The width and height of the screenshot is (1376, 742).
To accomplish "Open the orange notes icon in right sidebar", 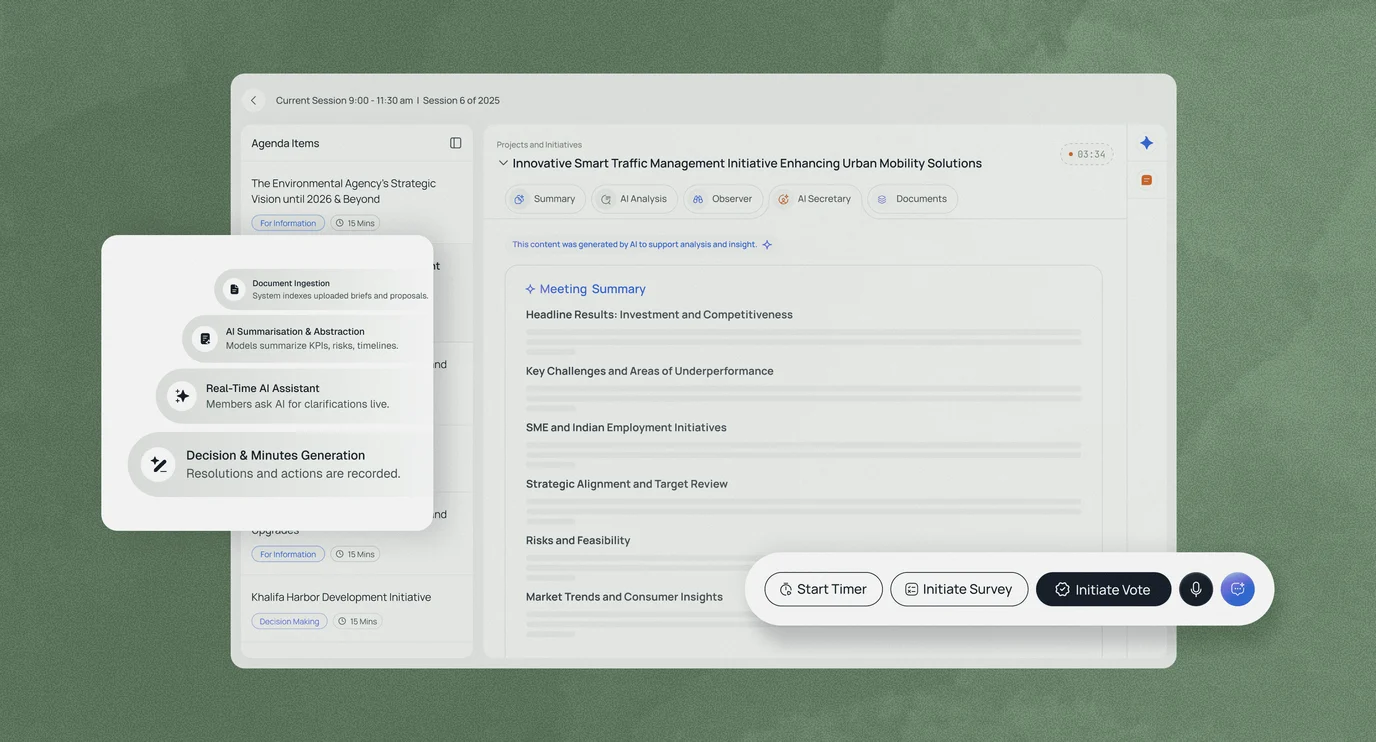I will coord(1147,180).
